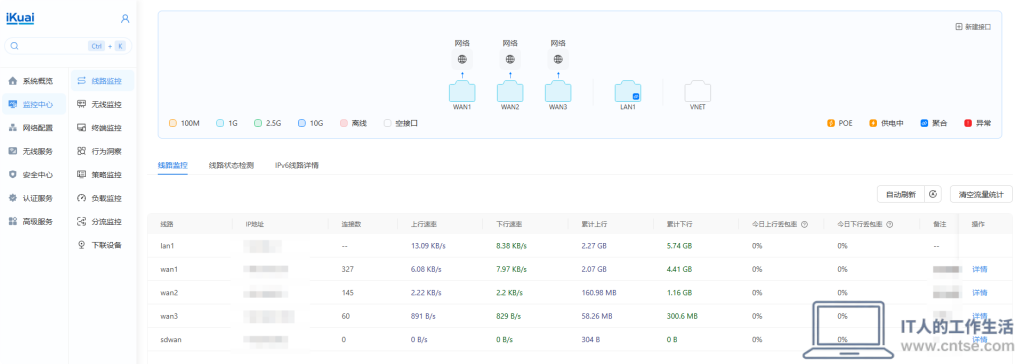
Task: Click the search magnifier icon
Action: (x=14, y=46)
